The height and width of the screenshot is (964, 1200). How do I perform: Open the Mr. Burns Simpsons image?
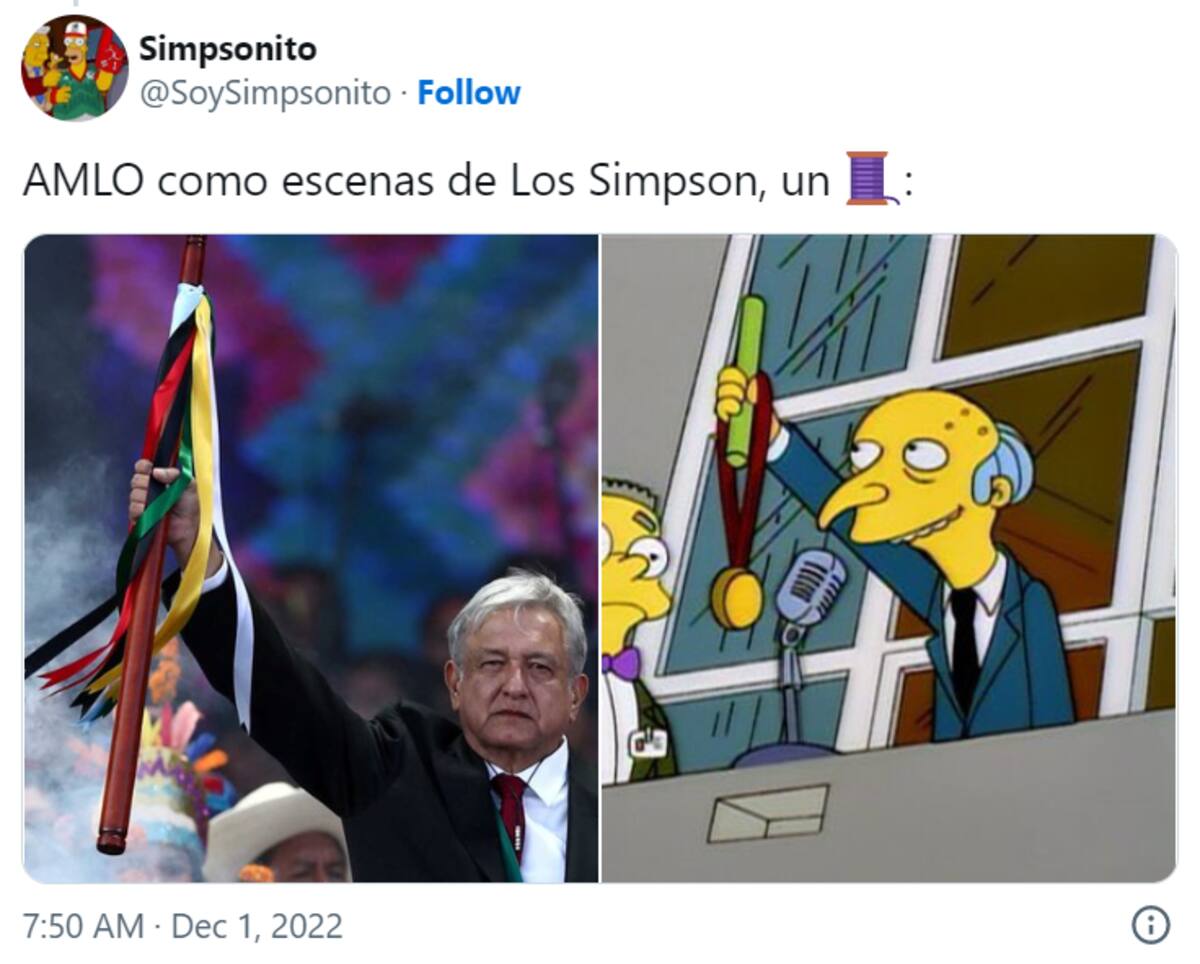pyautogui.click(x=888, y=558)
